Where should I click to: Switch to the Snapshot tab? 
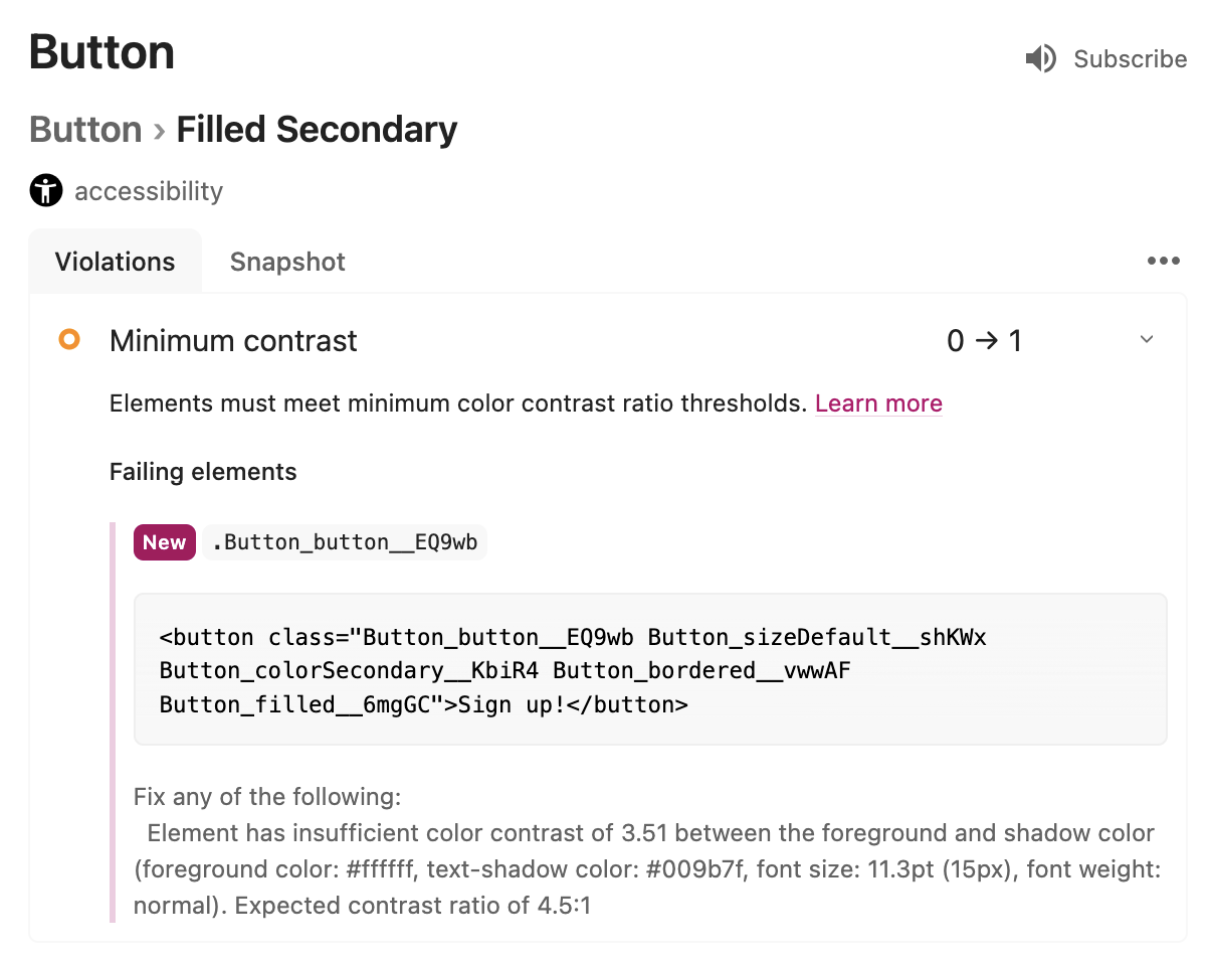[x=287, y=261]
